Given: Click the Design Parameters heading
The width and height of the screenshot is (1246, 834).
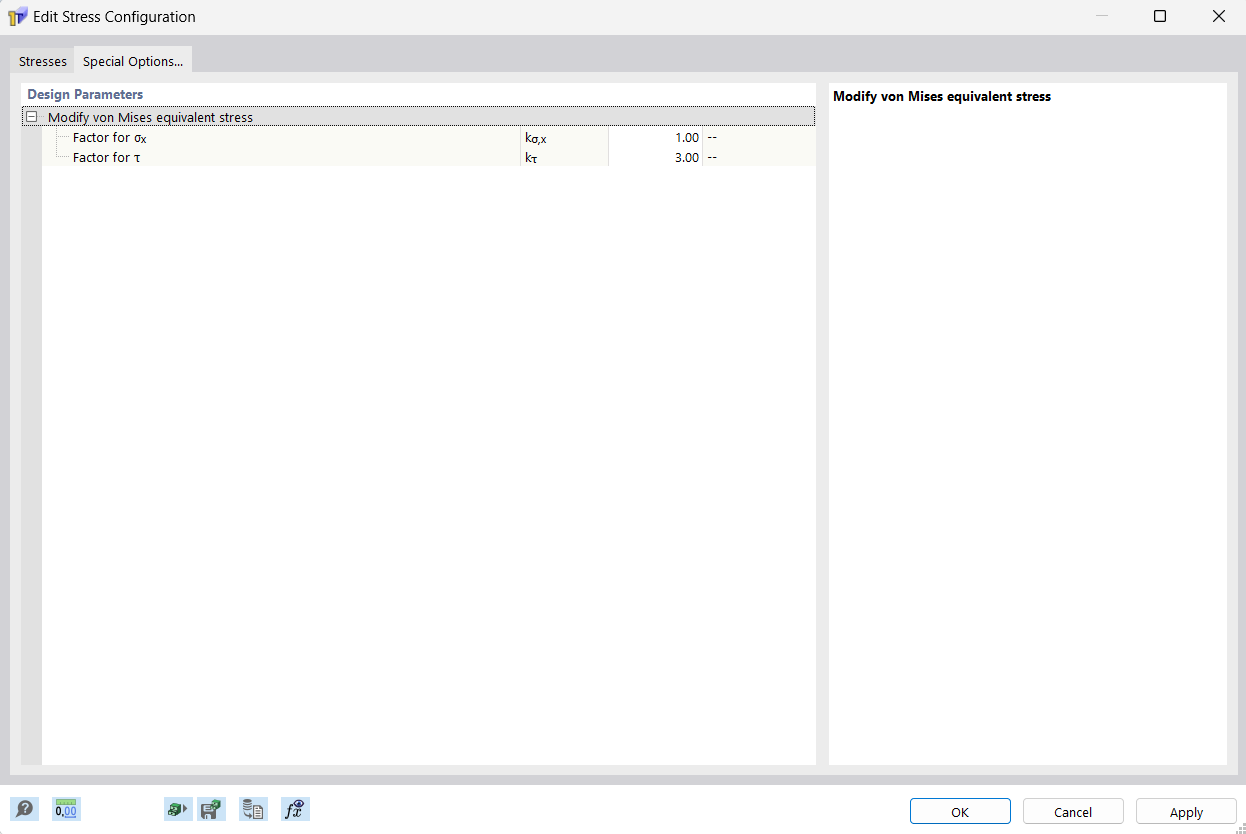Looking at the screenshot, I should click(85, 94).
